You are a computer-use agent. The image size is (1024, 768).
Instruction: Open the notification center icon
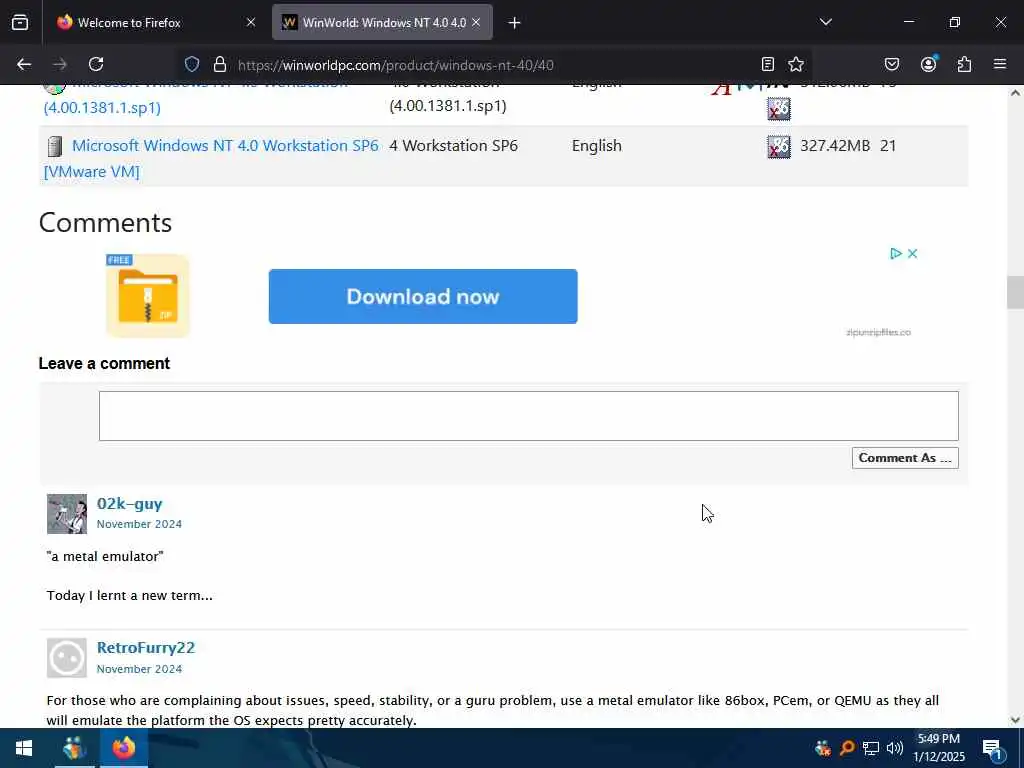pos(993,748)
